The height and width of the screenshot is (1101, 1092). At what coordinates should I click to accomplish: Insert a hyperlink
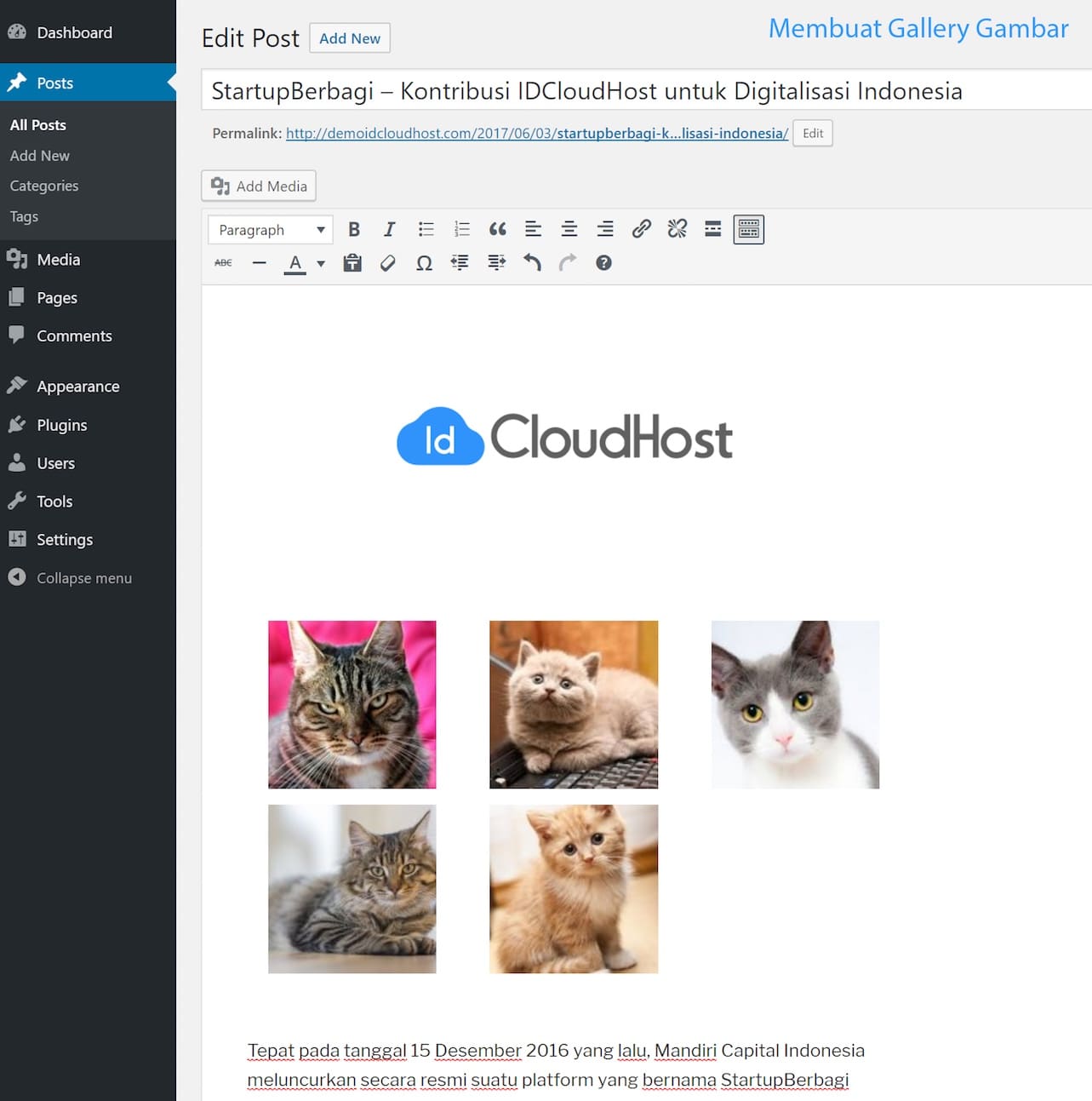click(x=641, y=229)
